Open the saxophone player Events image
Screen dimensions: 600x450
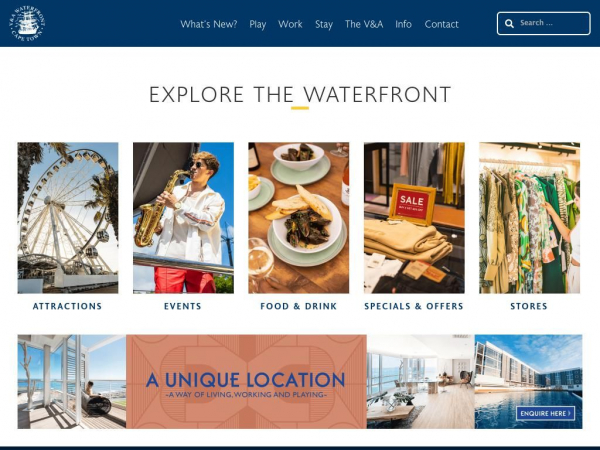pos(183,218)
